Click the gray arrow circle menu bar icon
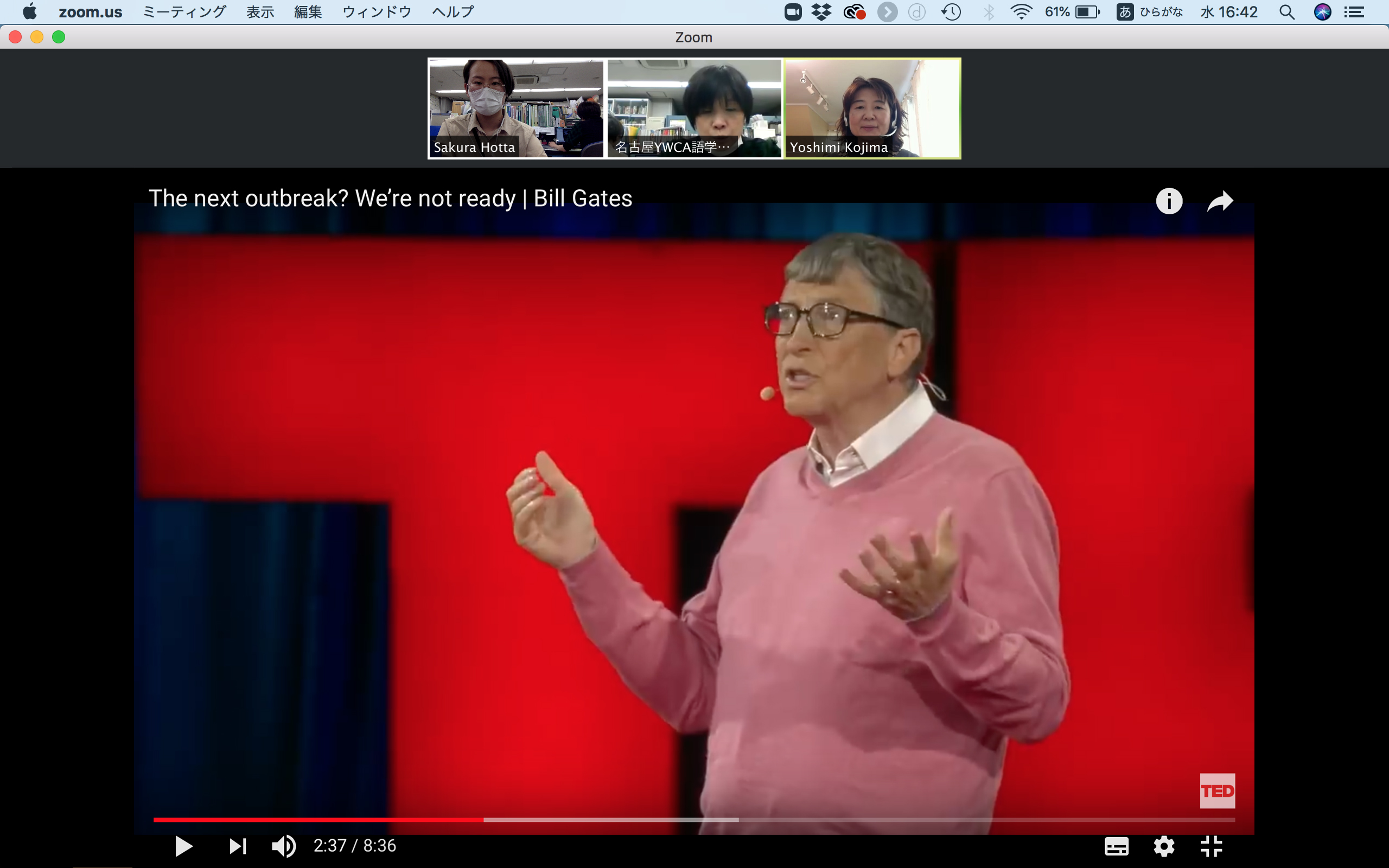 pyautogui.click(x=887, y=12)
